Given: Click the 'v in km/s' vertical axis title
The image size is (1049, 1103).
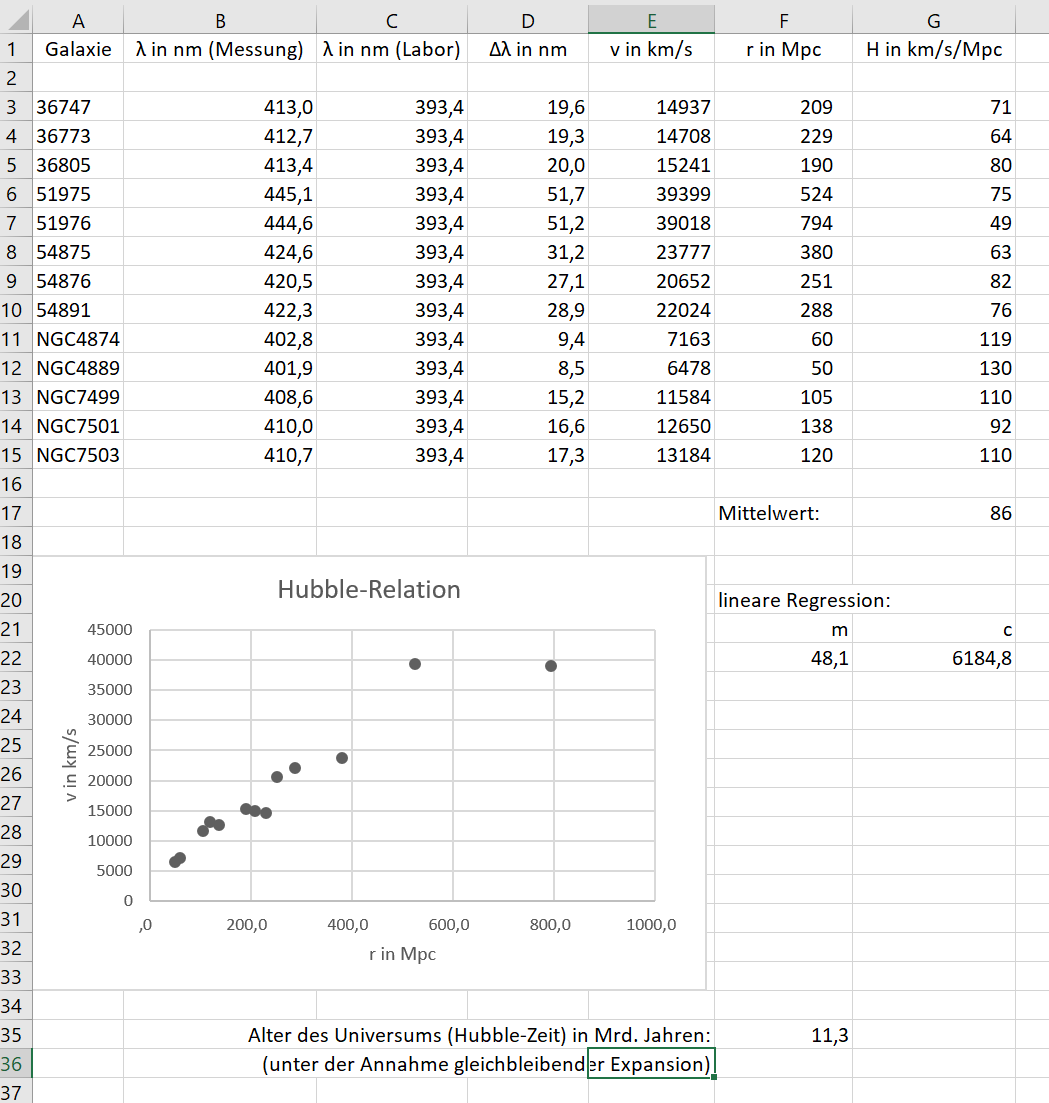Looking at the screenshot, I should [72, 765].
